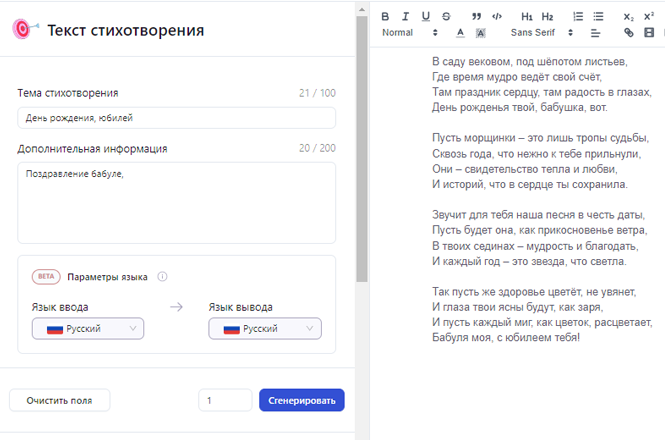This screenshot has height=440, width=665.
Task: Toggle strikethrough formatting
Action: point(446,17)
